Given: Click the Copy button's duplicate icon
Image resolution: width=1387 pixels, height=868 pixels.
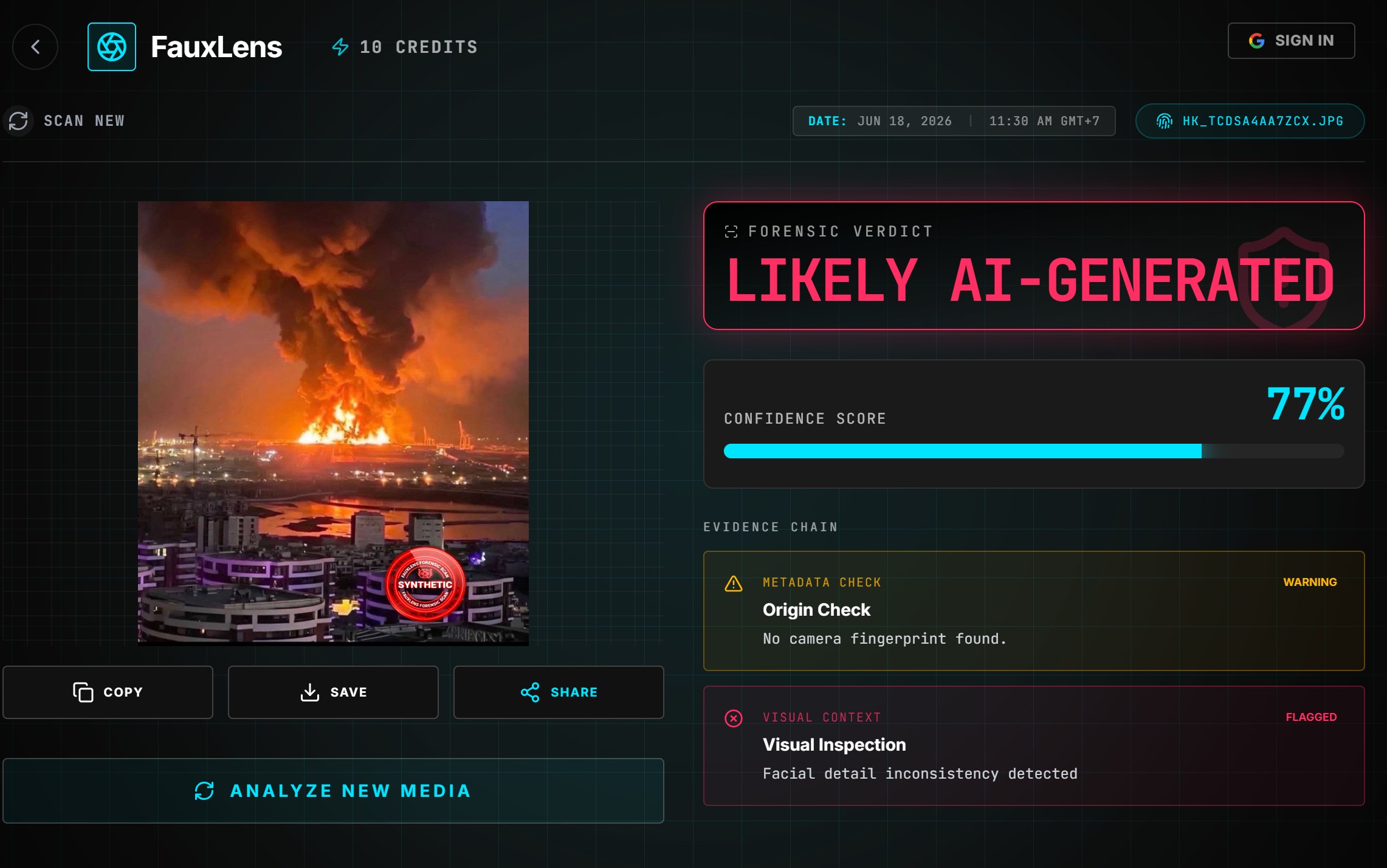Looking at the screenshot, I should 83,692.
